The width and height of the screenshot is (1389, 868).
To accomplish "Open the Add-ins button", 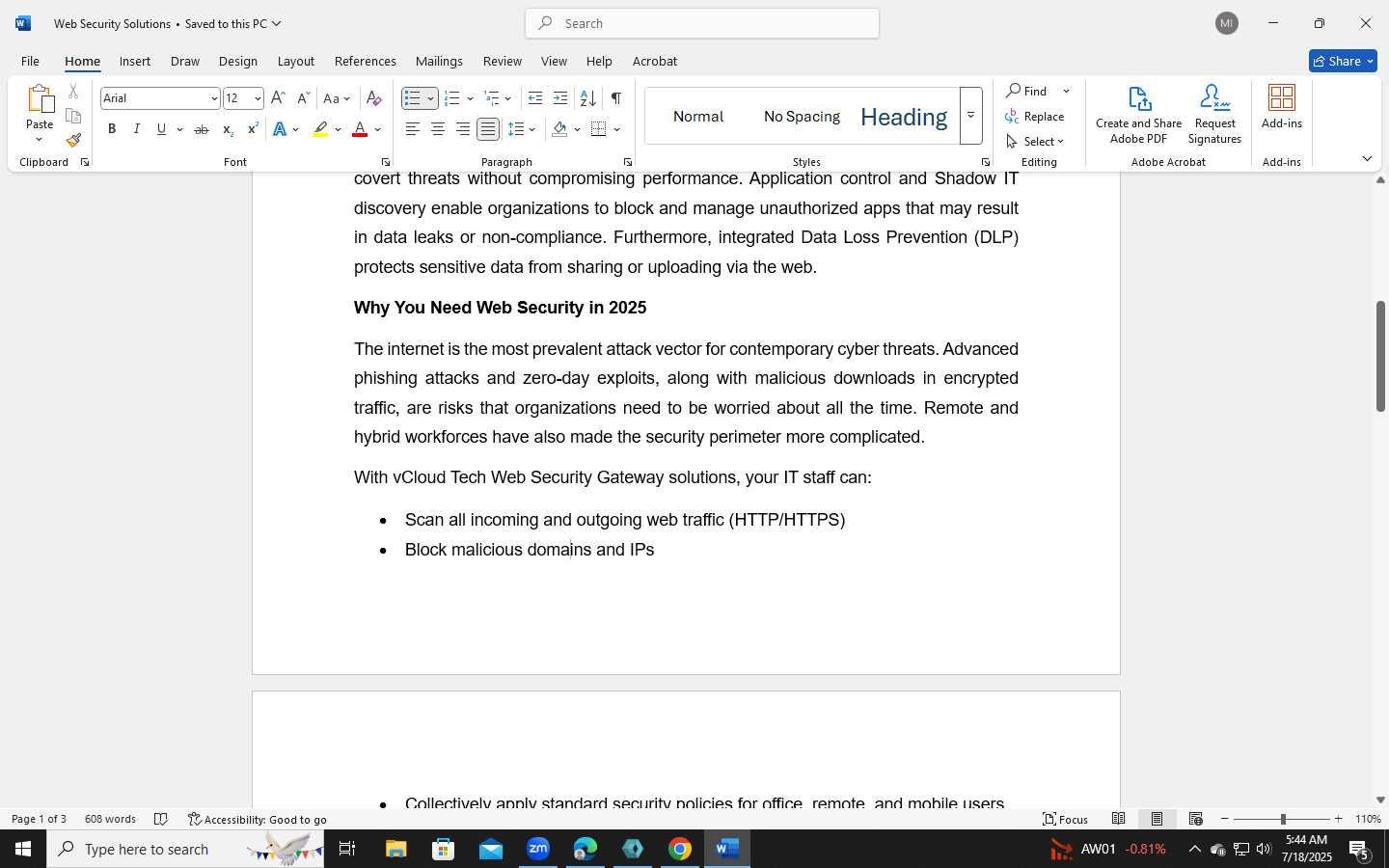I will [1282, 107].
